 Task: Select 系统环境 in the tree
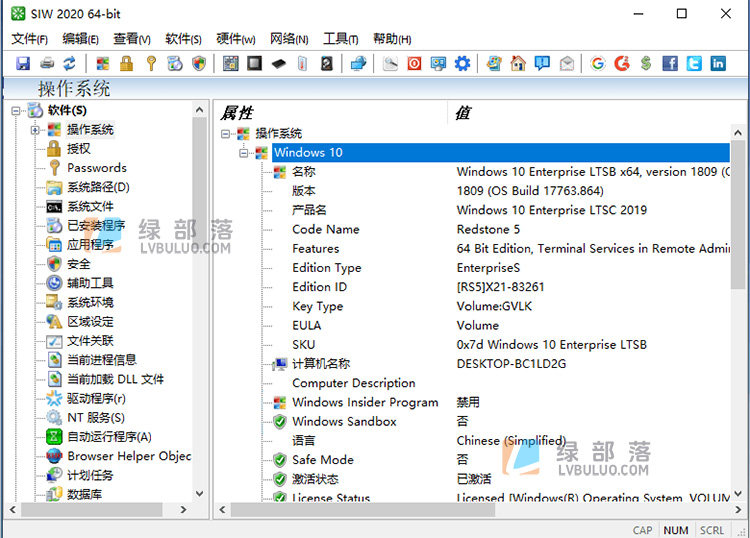(90, 302)
